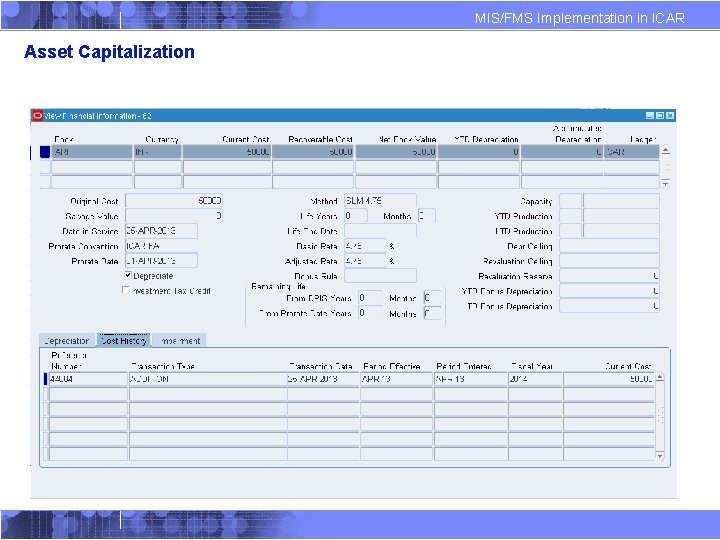This screenshot has width=720, height=540.
Task: Click the YTD Depreciation cell in first row
Action: tap(479, 152)
